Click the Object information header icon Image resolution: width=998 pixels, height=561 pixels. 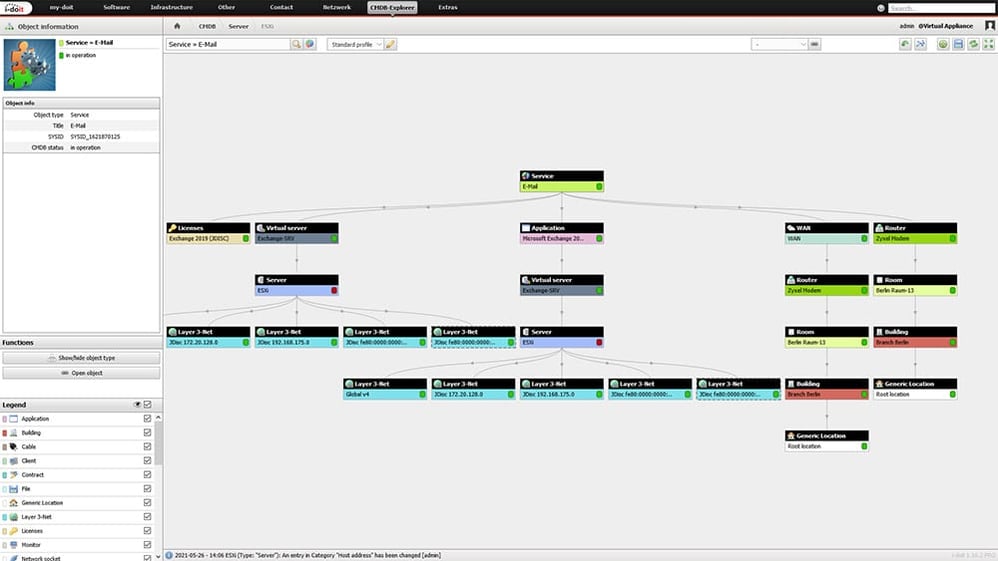click(9, 27)
